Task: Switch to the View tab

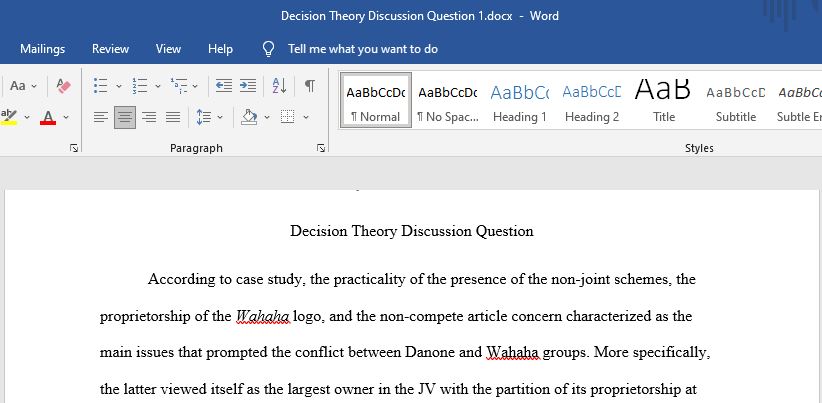Action: (168, 49)
